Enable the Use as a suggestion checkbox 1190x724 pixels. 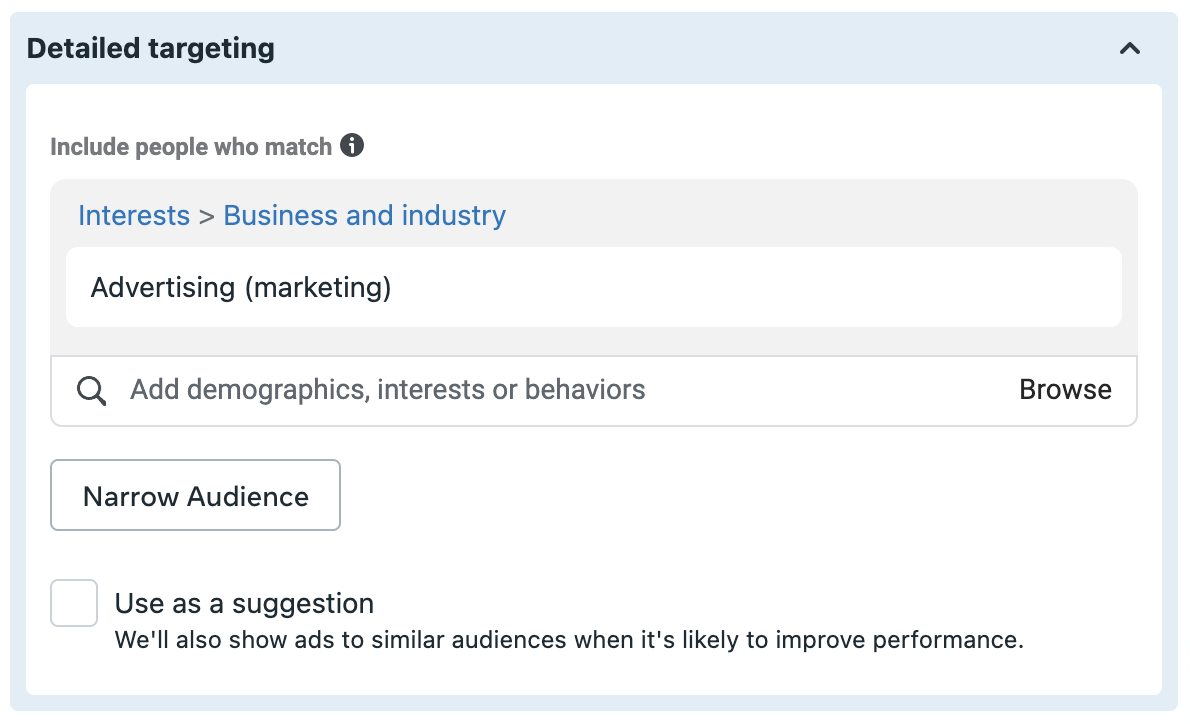74,603
